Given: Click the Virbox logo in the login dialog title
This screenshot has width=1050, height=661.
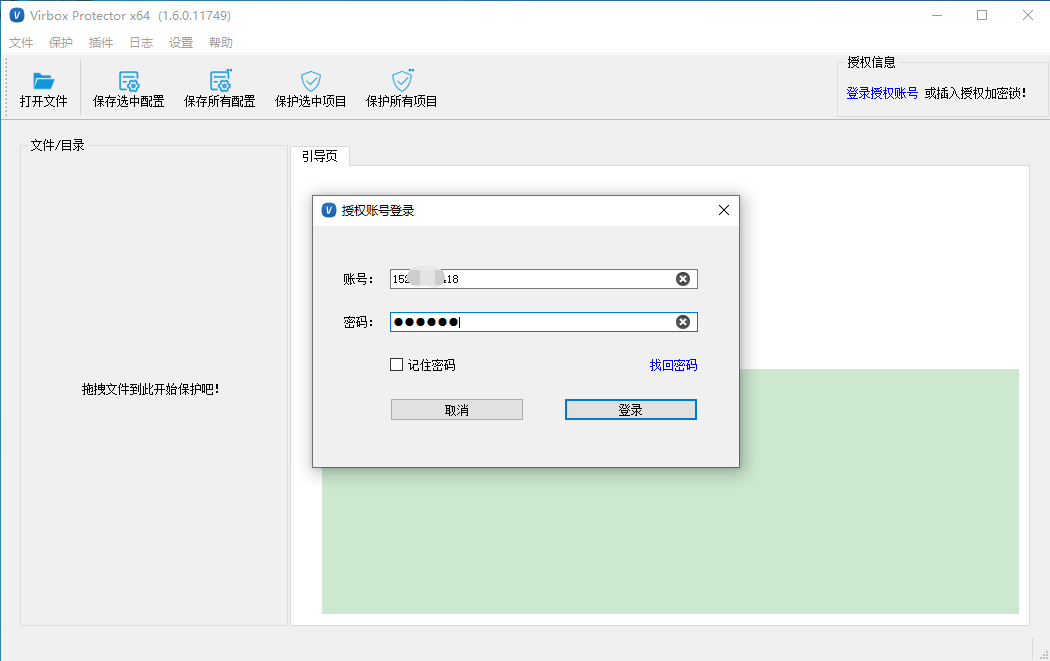Looking at the screenshot, I should coord(329,210).
